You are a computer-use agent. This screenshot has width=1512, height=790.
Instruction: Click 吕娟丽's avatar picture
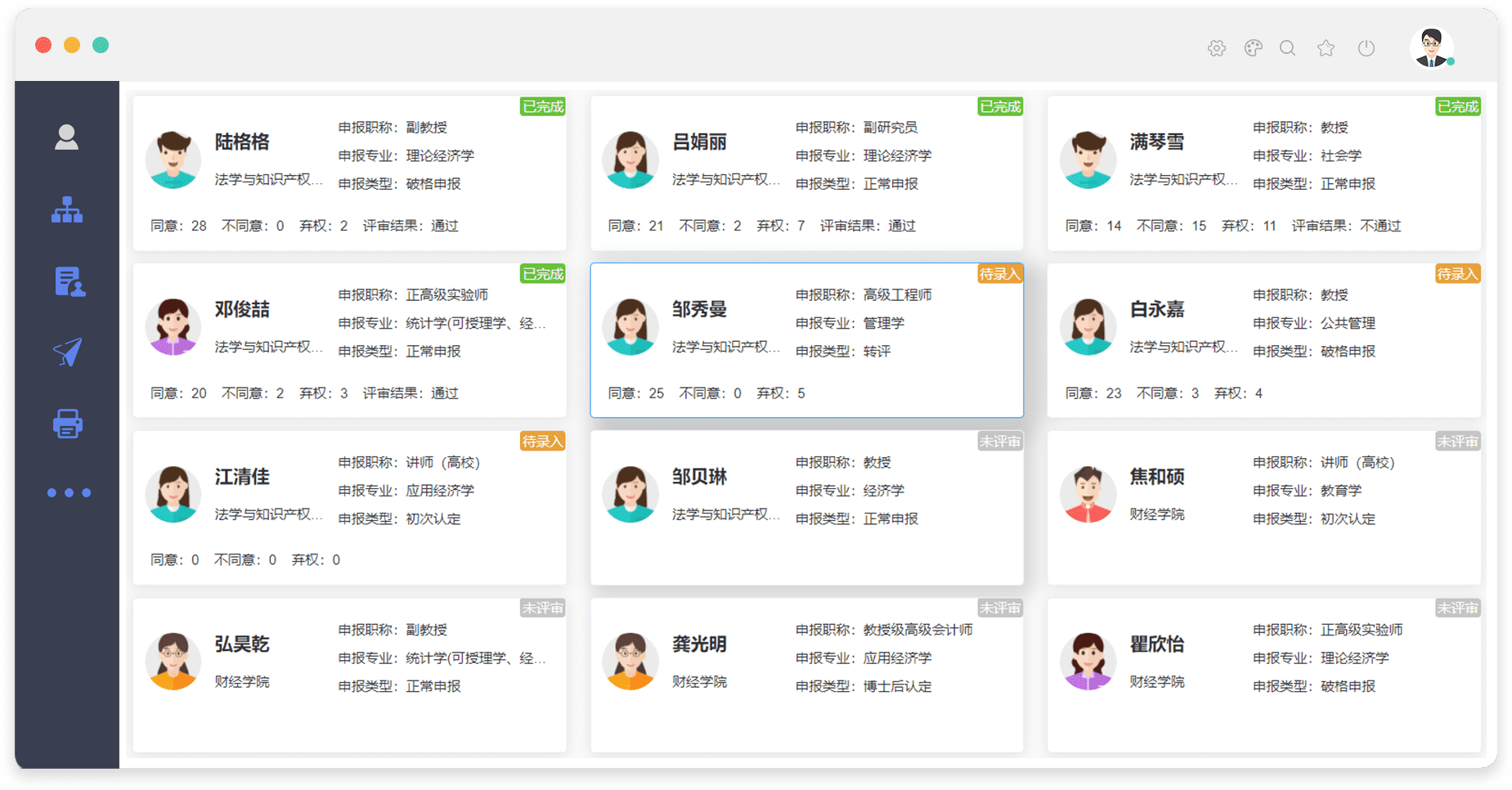tap(630, 159)
